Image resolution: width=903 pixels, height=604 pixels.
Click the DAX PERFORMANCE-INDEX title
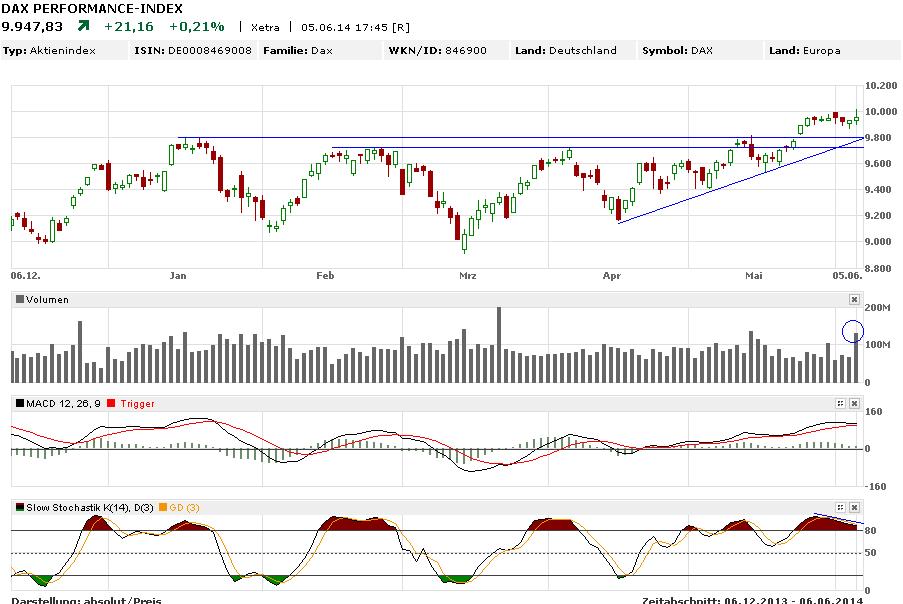tap(92, 9)
